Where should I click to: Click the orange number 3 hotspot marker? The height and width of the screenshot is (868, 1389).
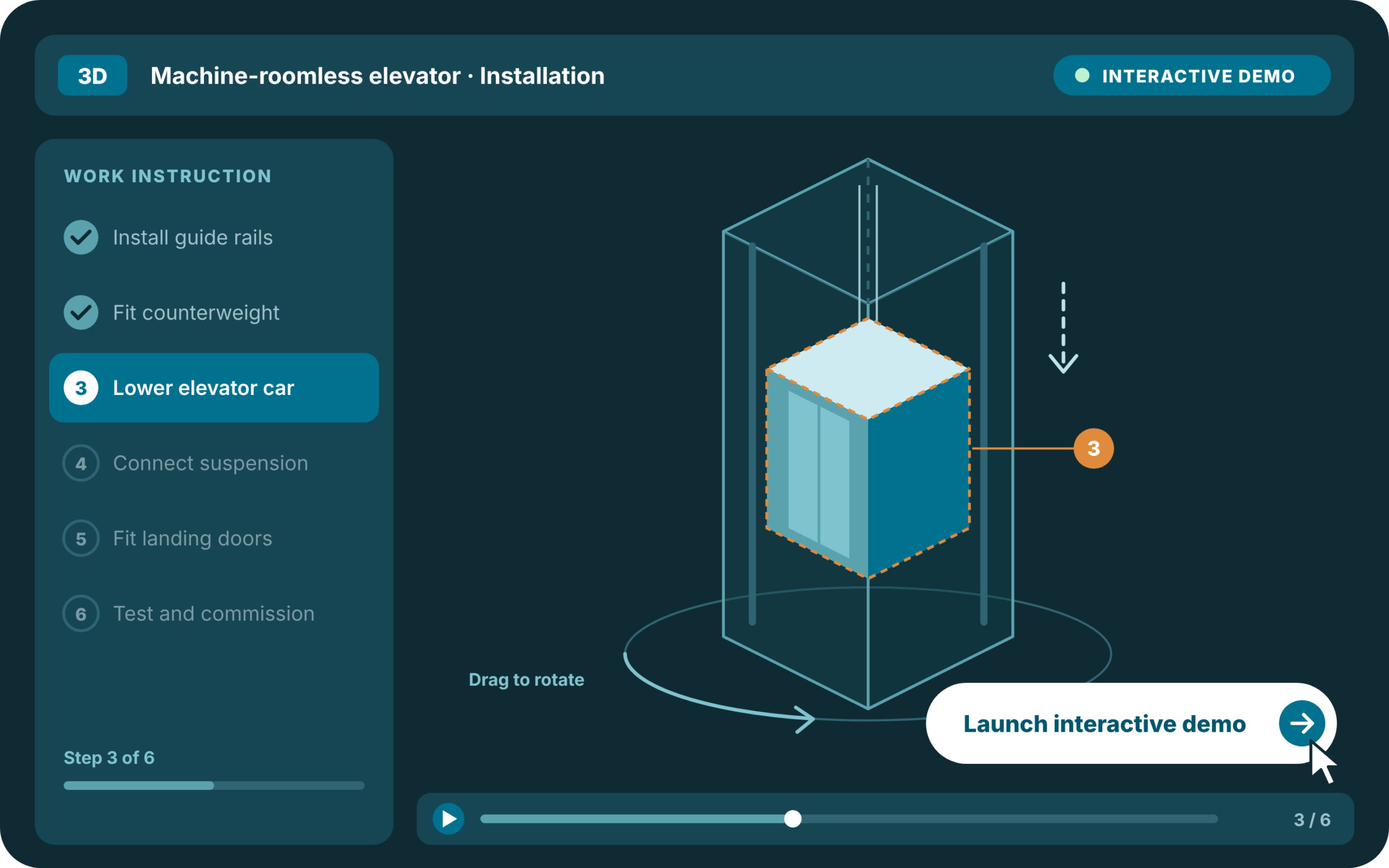pos(1093,448)
